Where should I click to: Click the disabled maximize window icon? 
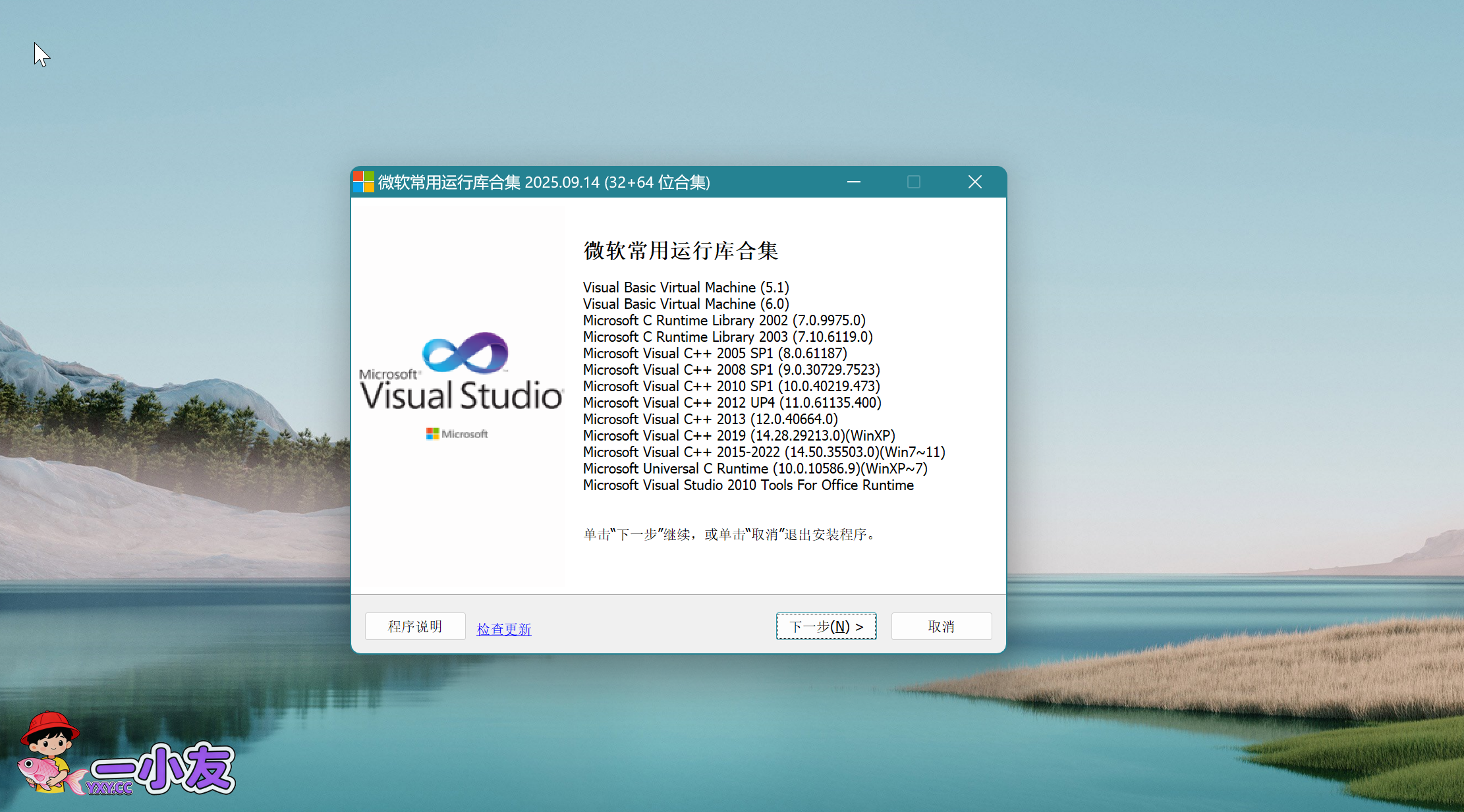pos(914,182)
